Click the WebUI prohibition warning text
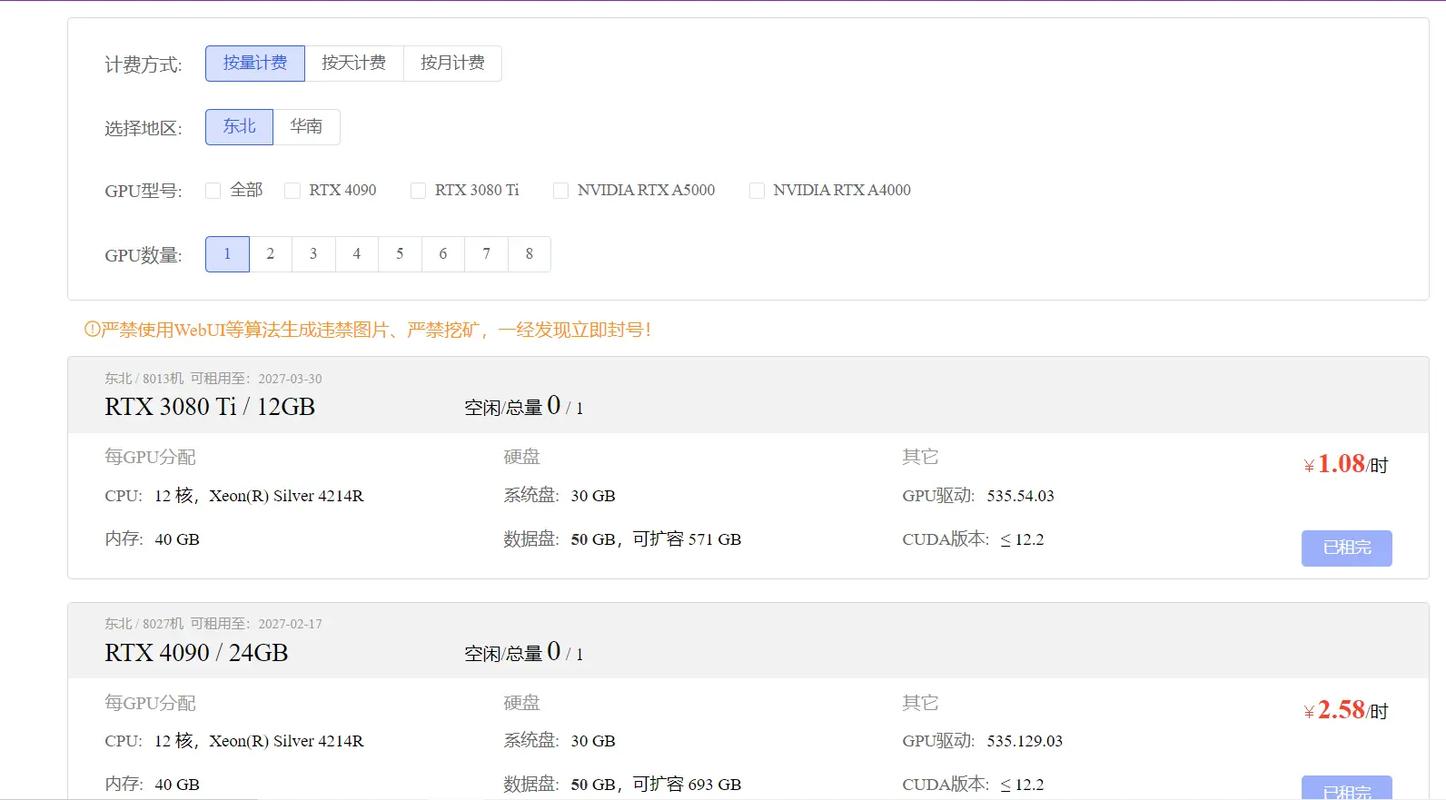This screenshot has height=800, width=1446. coord(376,329)
